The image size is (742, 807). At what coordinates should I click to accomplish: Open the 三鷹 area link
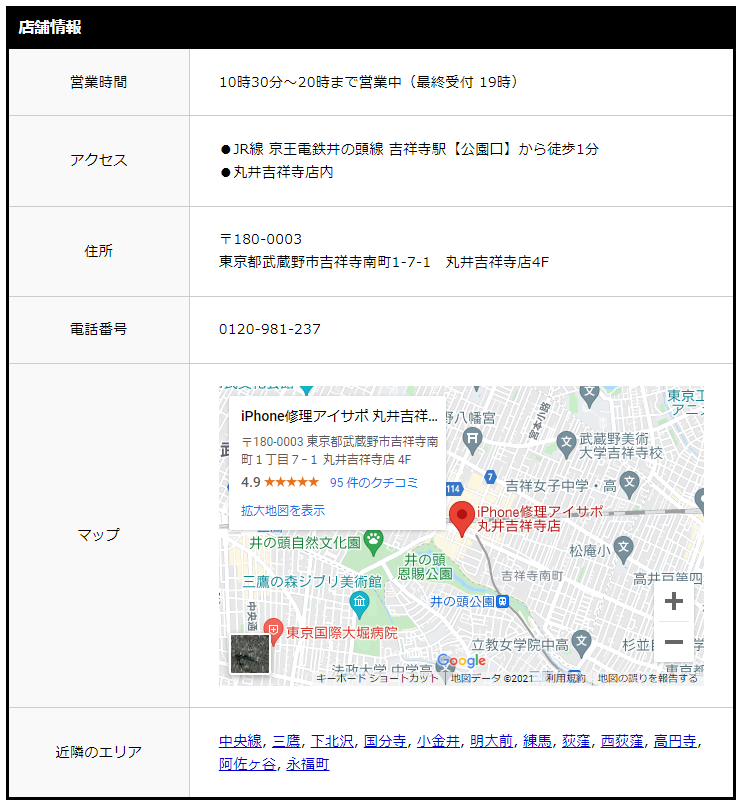286,741
